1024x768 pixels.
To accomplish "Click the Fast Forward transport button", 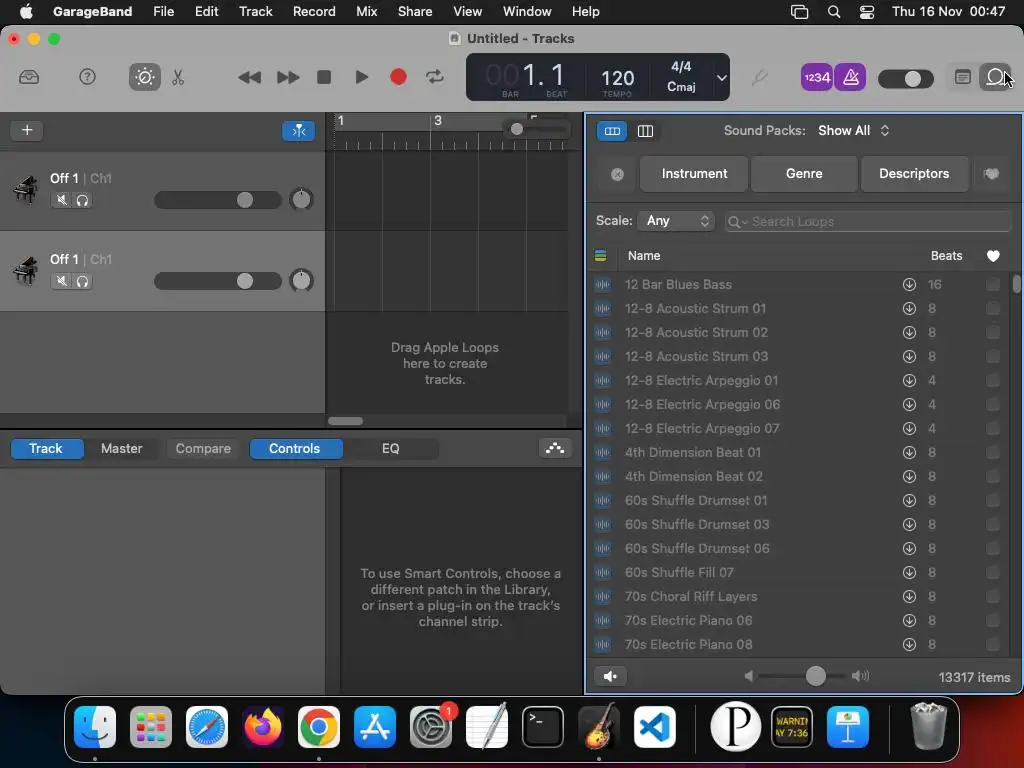I will 287,77.
